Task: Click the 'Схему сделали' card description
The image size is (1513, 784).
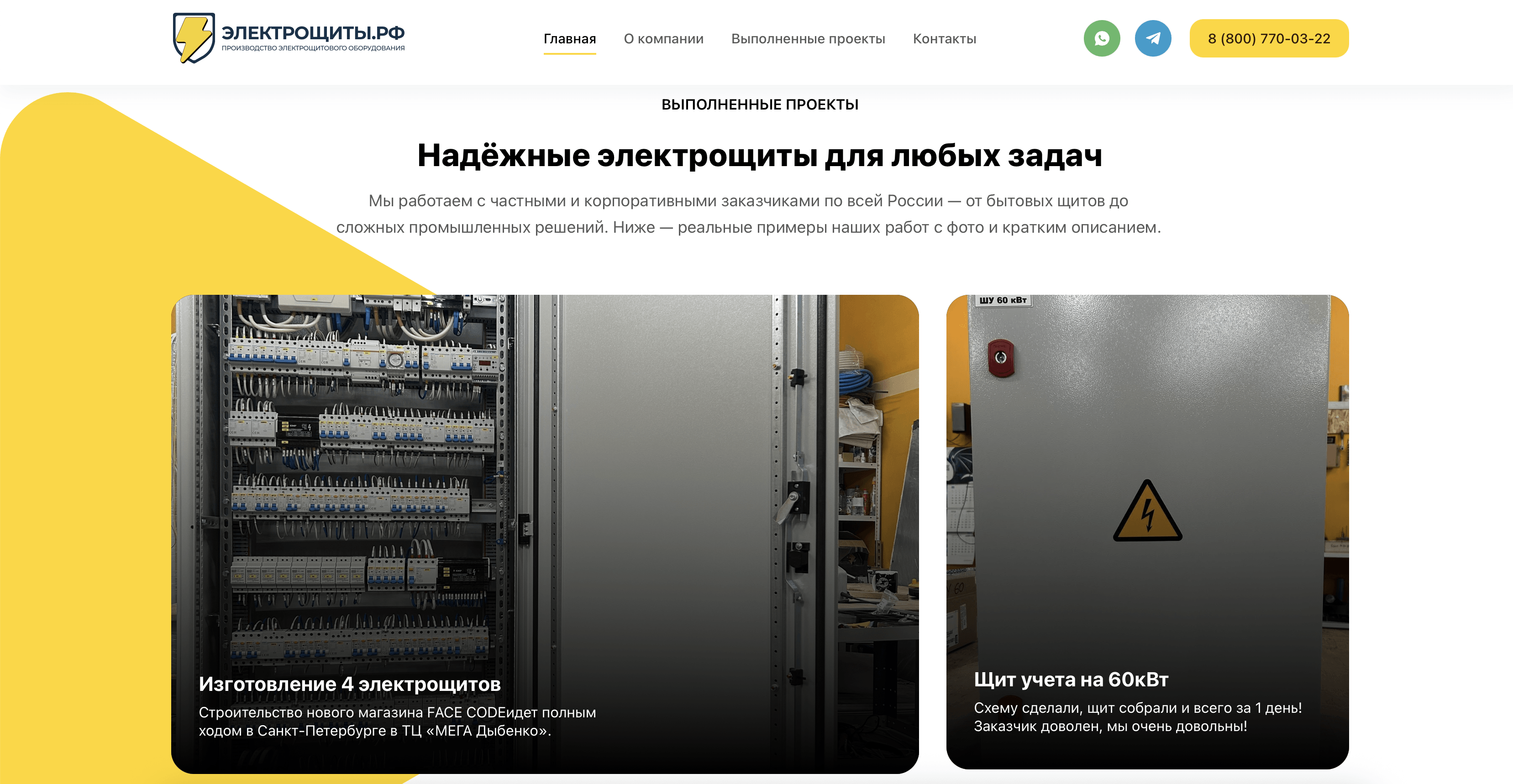Action: tap(1137, 717)
